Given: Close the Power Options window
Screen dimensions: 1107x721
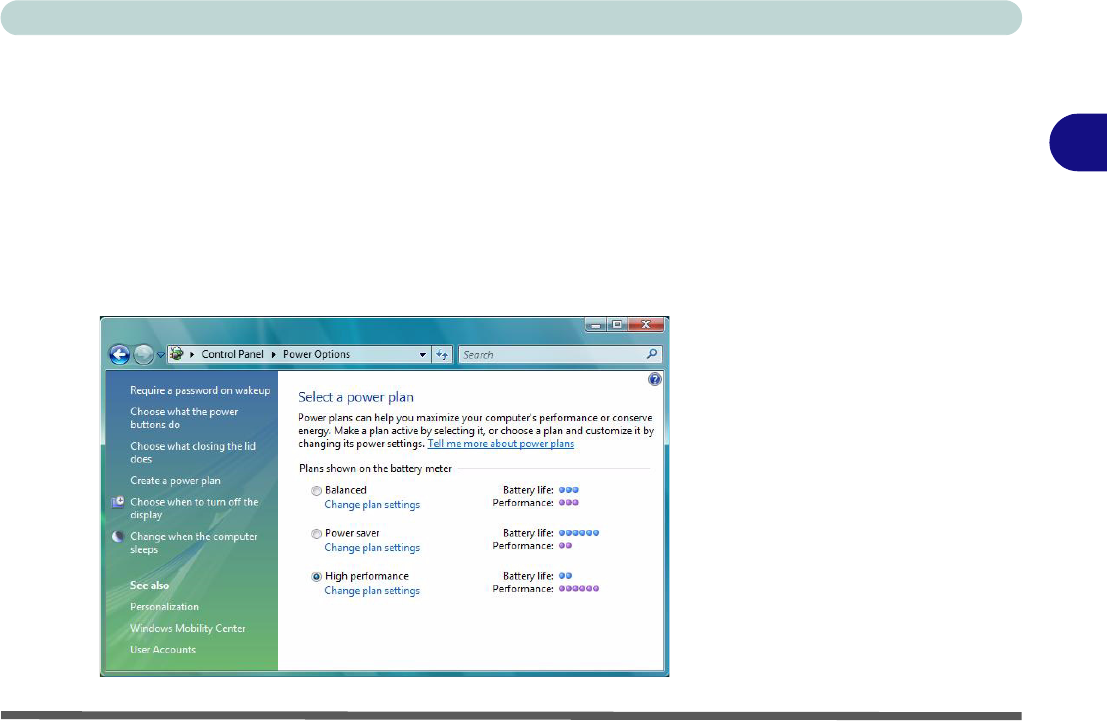Looking at the screenshot, I should pyautogui.click(x=646, y=325).
